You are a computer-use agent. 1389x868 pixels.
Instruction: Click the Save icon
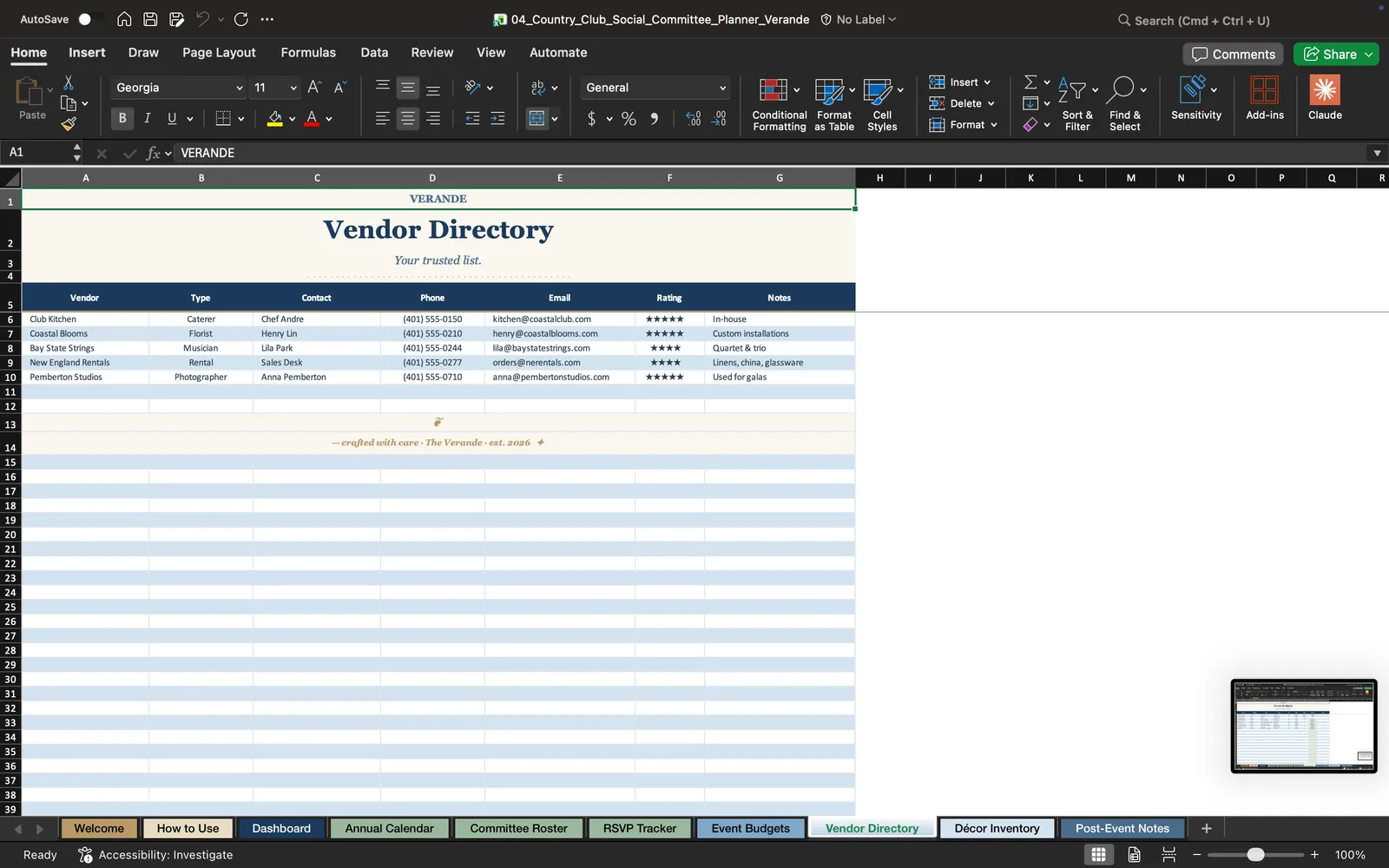click(150, 19)
